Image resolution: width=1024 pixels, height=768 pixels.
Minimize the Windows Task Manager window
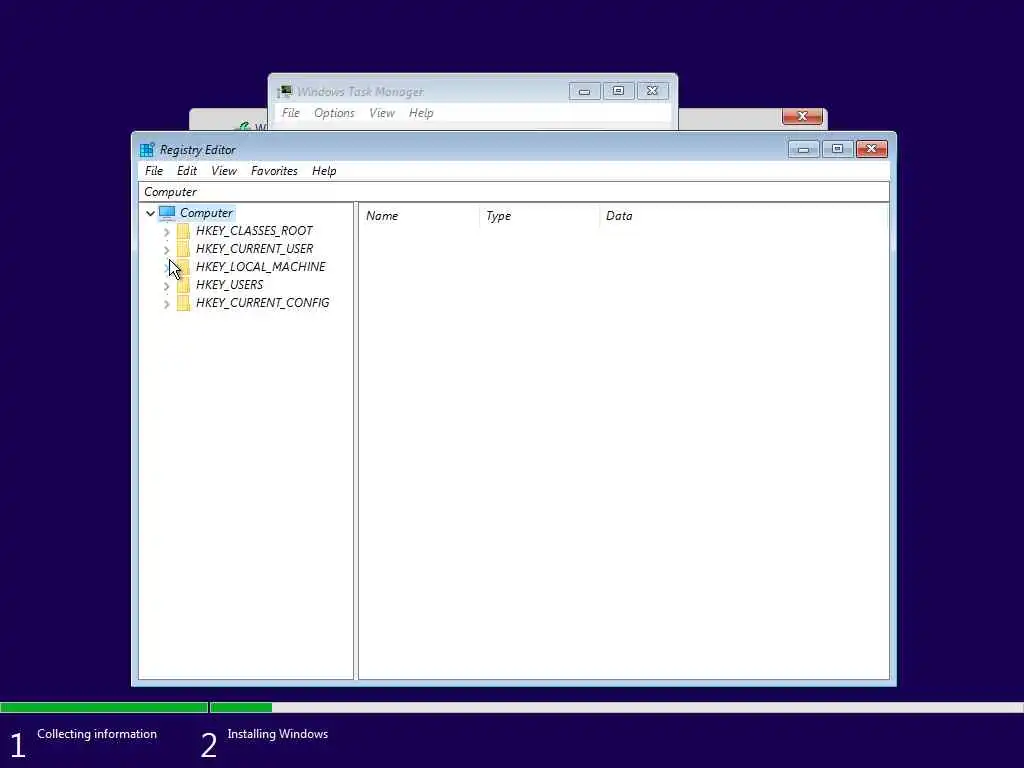coord(584,91)
